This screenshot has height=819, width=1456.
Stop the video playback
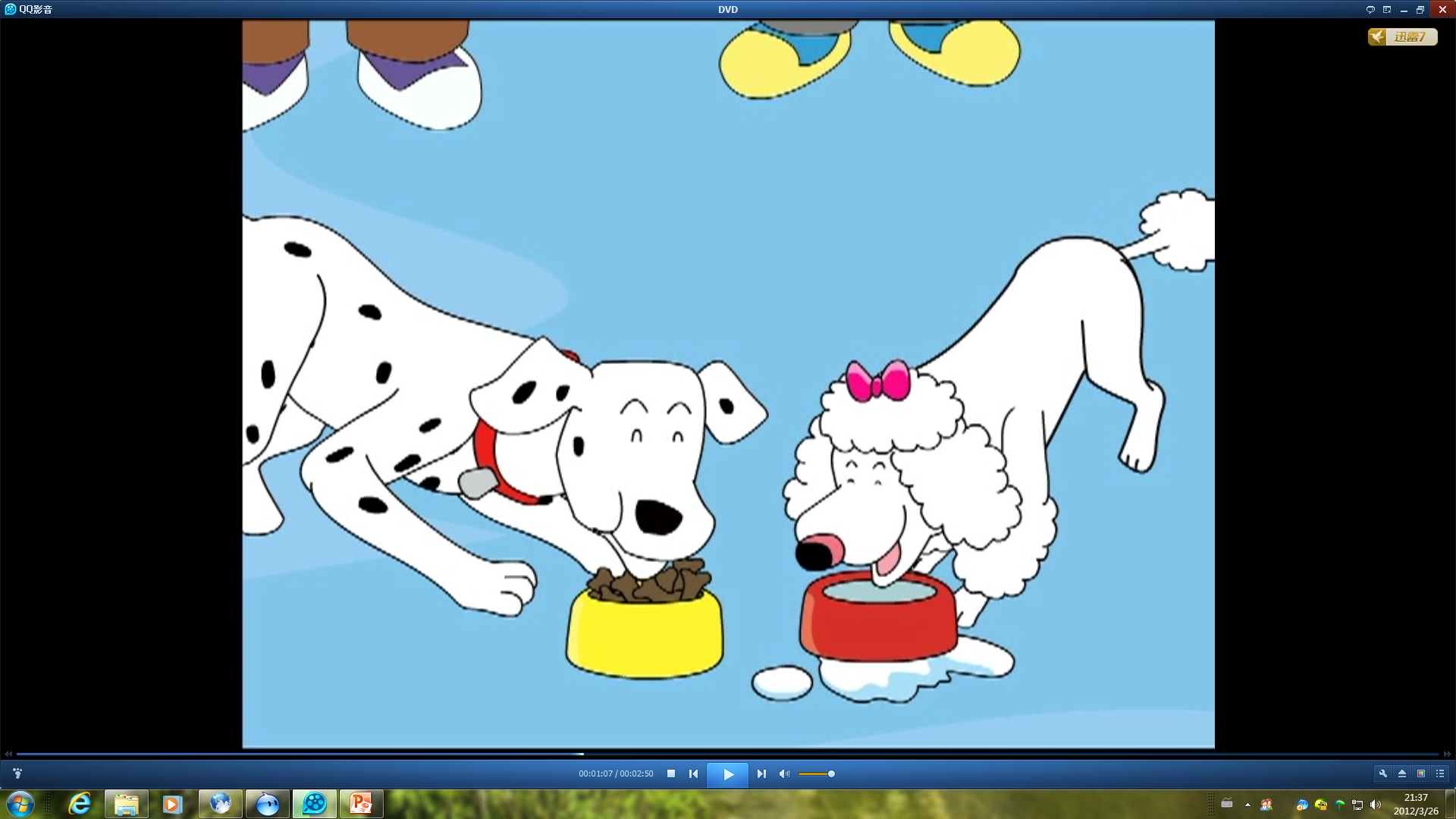pyautogui.click(x=671, y=773)
